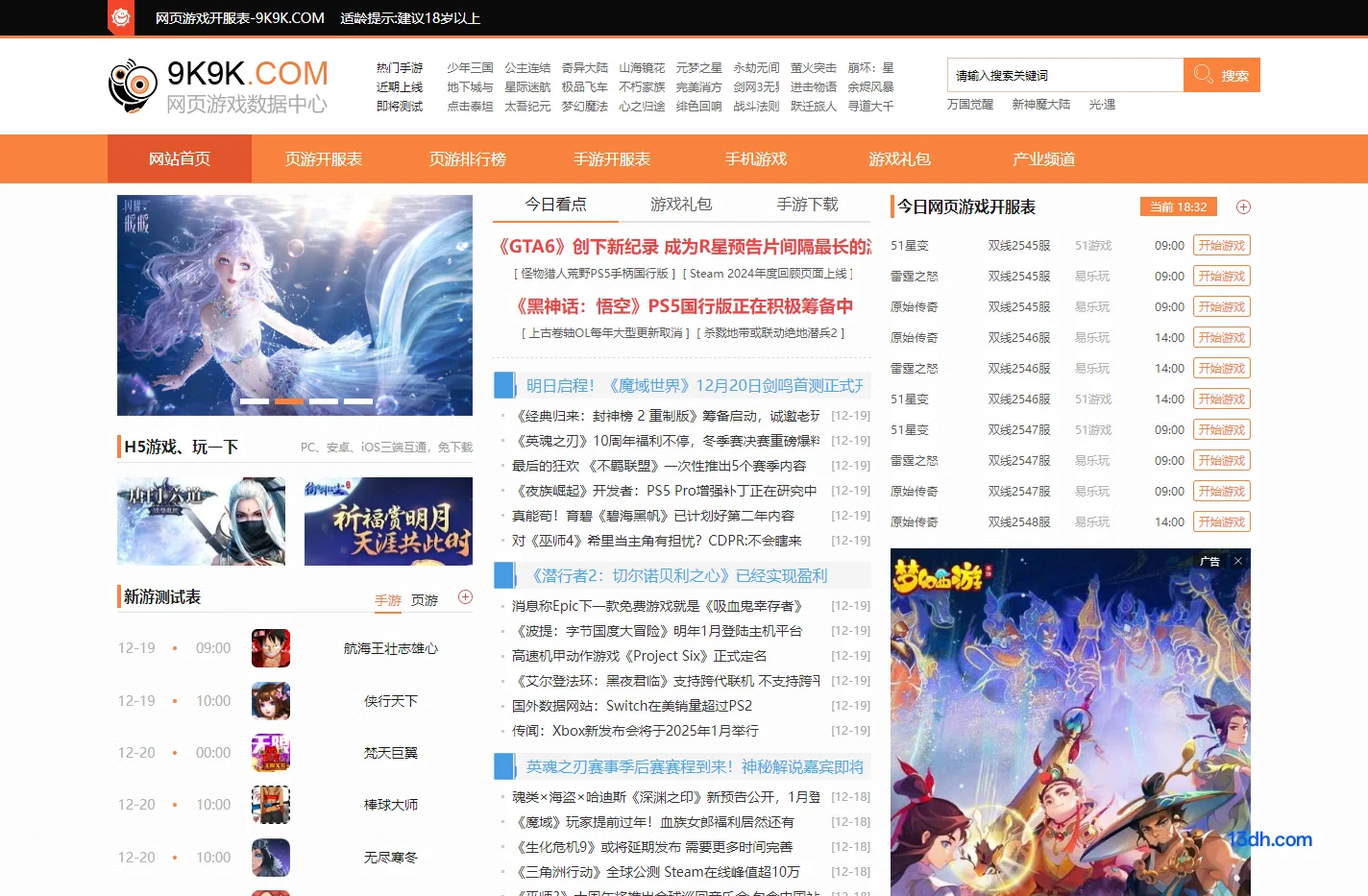Click 热门手游 category link
Screen dimensions: 1368x896
click(400, 68)
